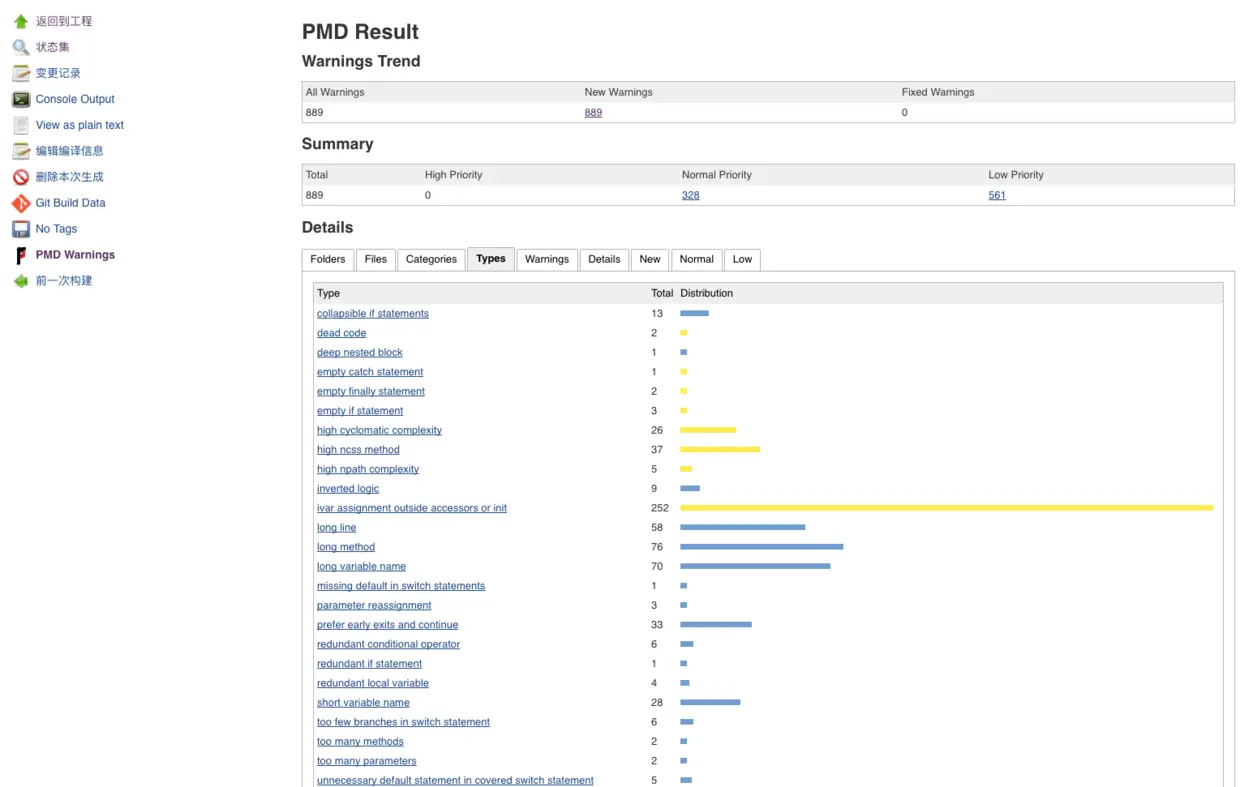Image resolution: width=1240 pixels, height=787 pixels.
Task: Open the 返回到工程 link
Action: pyautogui.click(x=64, y=21)
